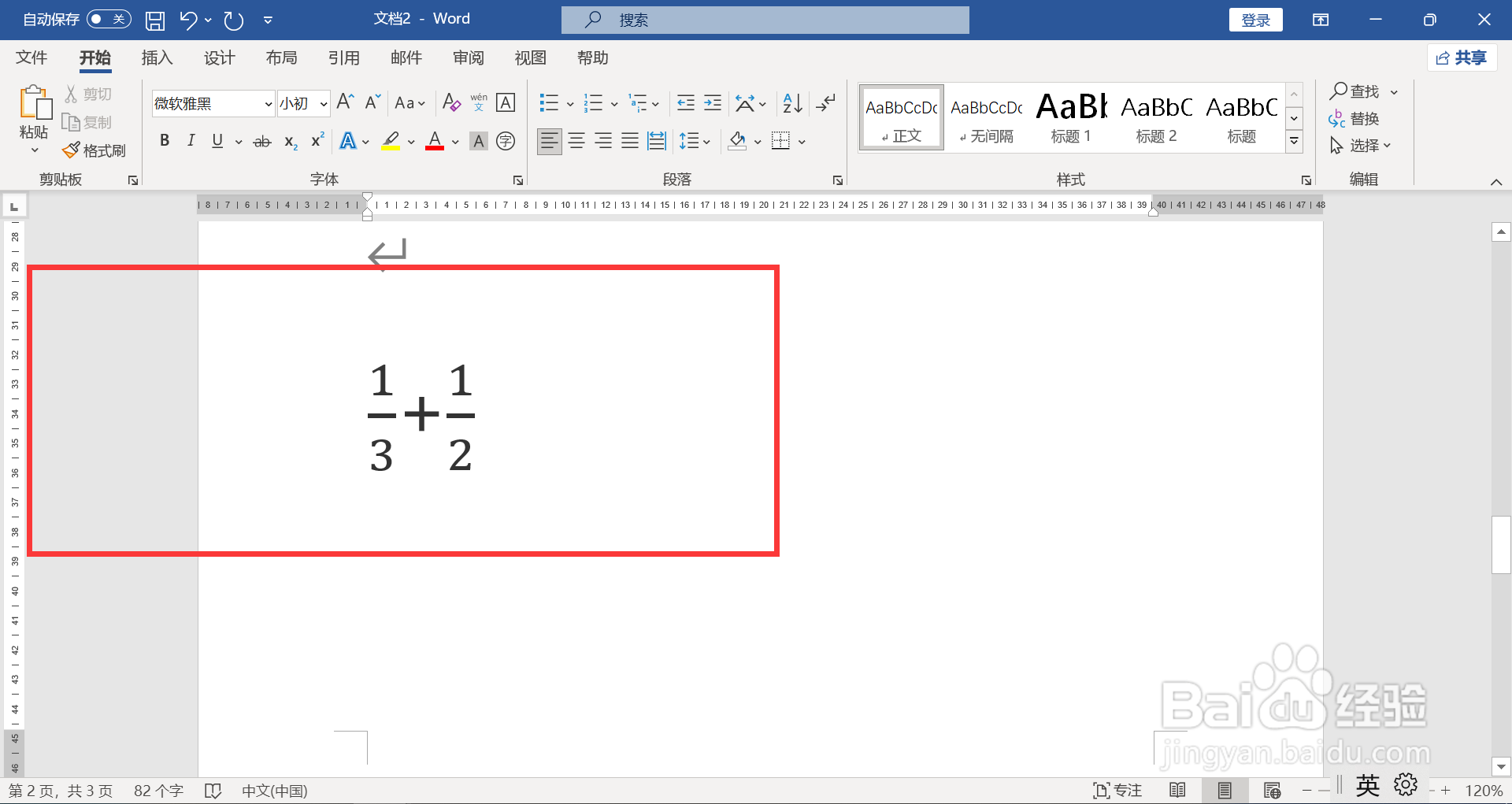Open the spelling check book icon in status bar

213,791
